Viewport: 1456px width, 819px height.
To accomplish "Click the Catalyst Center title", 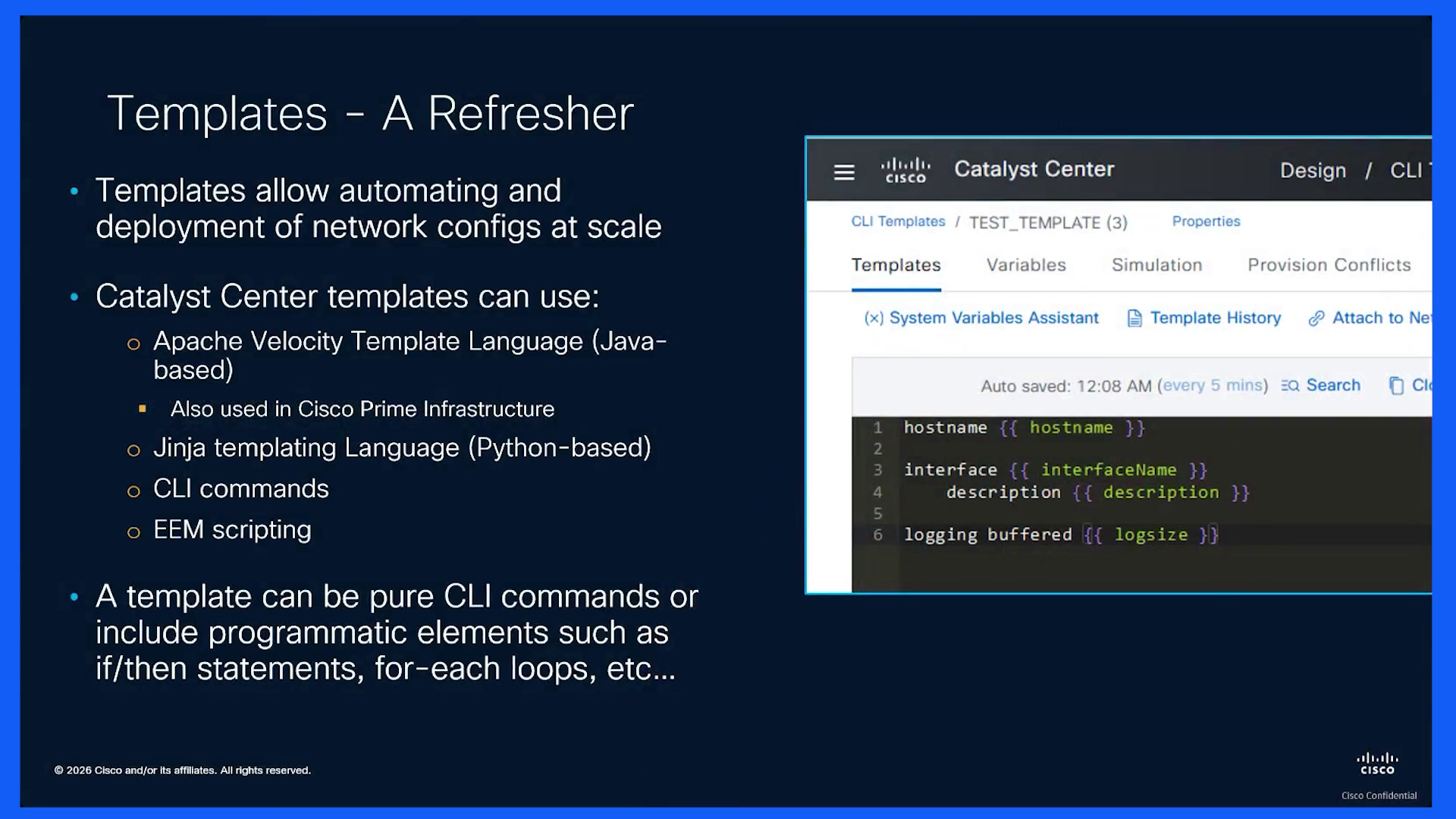I will (1034, 169).
